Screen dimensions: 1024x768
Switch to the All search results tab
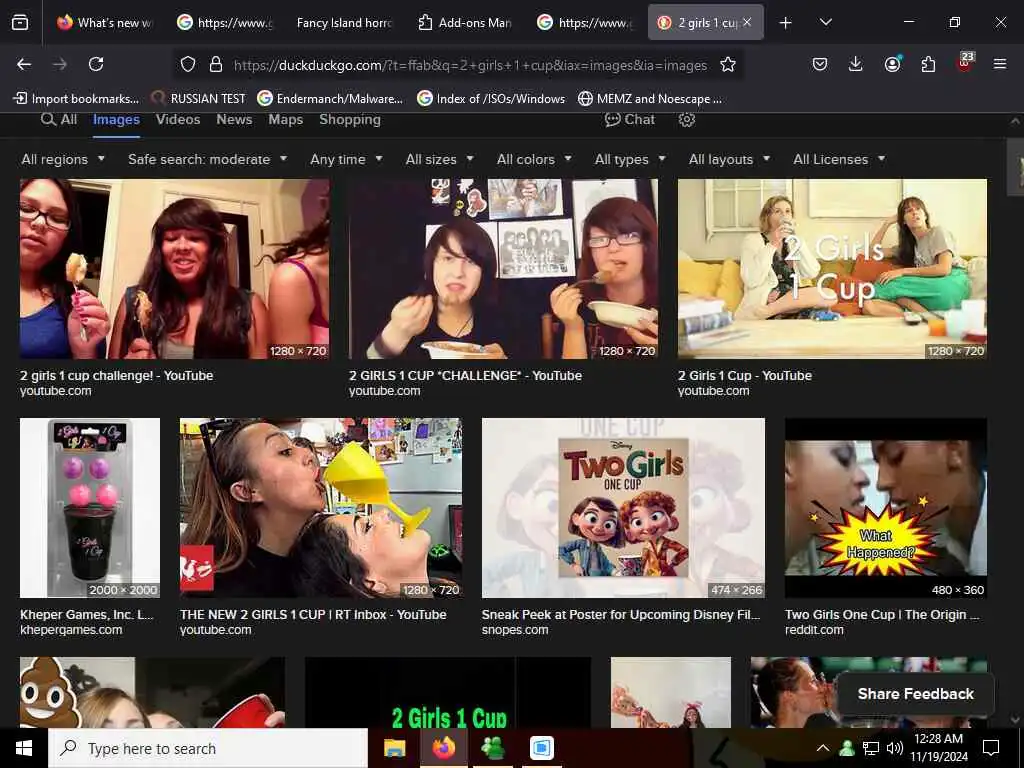pos(59,120)
